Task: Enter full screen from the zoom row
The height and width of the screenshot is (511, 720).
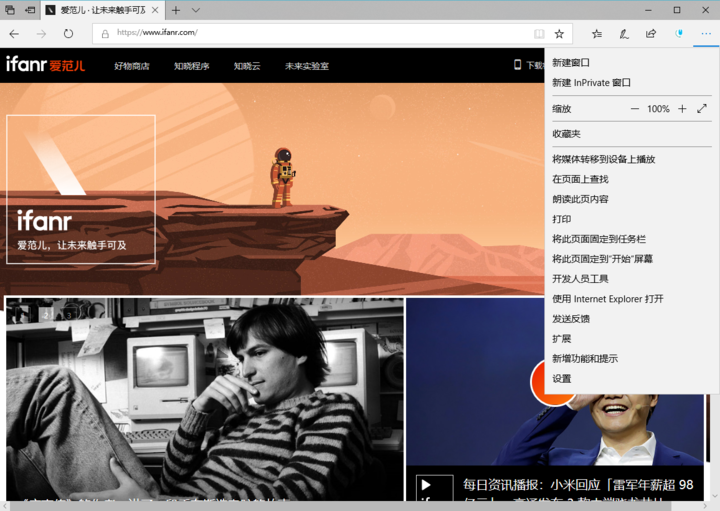Action: pos(702,108)
